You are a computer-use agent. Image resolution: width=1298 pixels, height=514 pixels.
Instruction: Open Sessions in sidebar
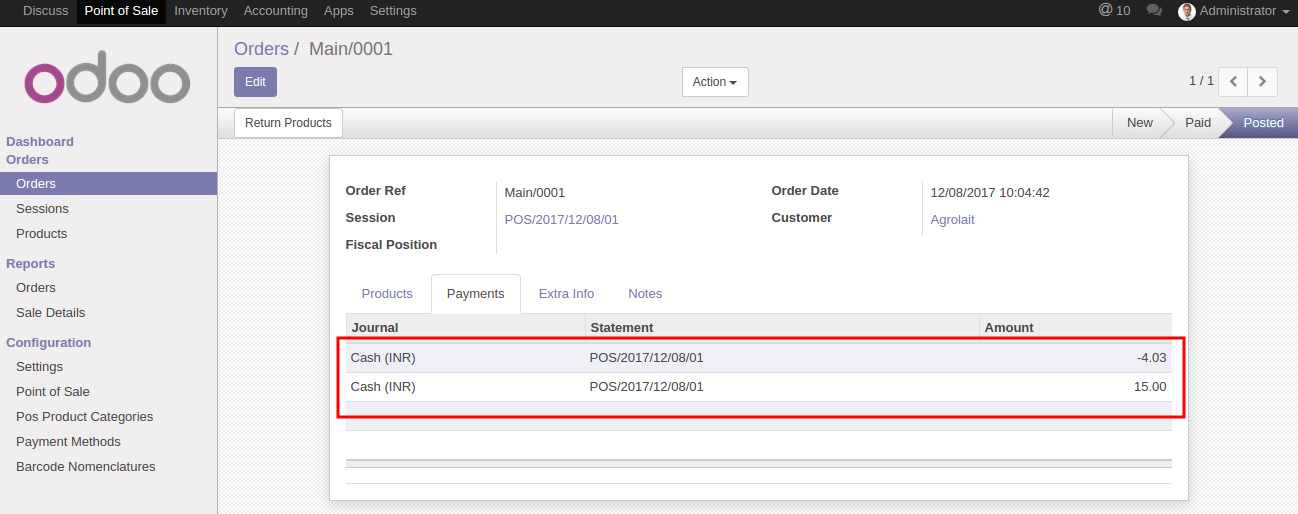point(42,209)
